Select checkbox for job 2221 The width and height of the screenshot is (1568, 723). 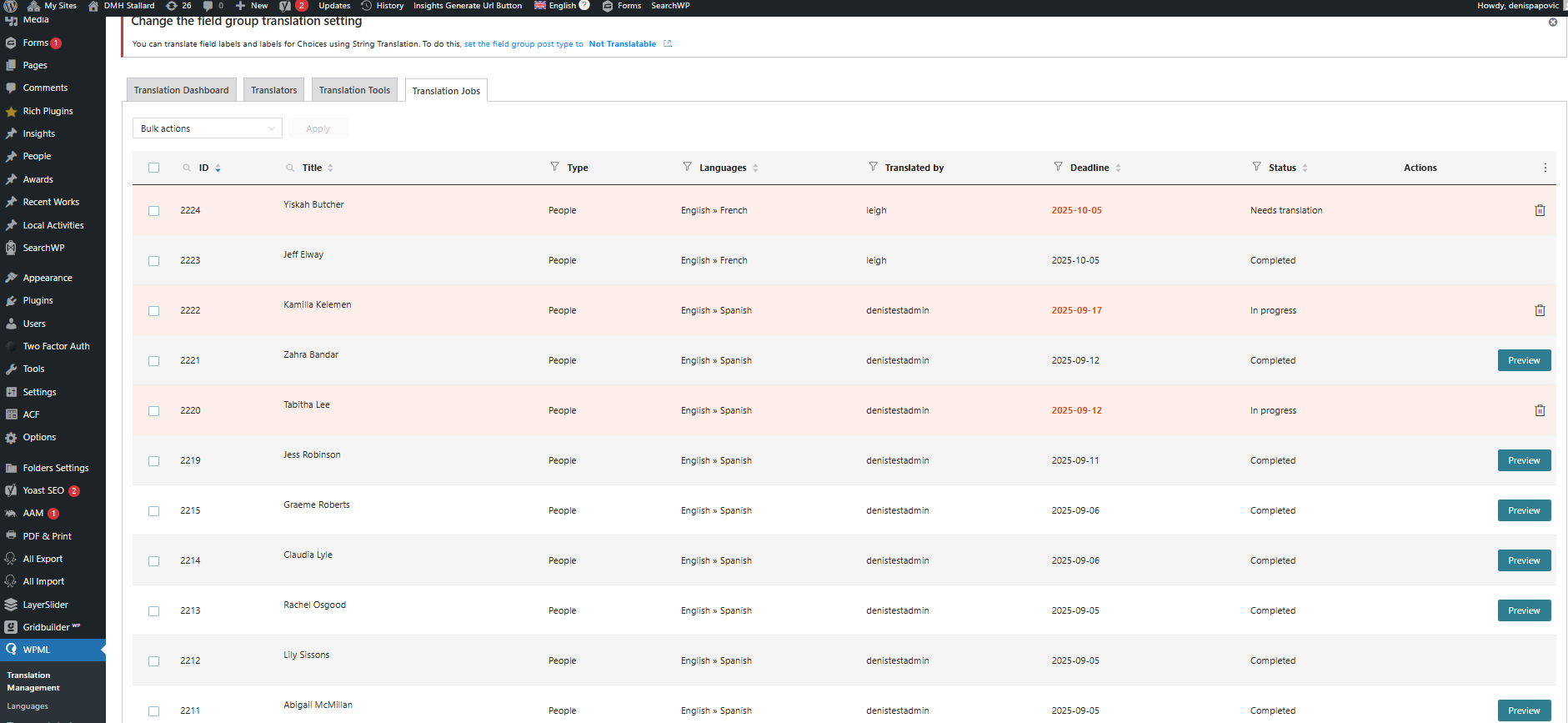[153, 361]
